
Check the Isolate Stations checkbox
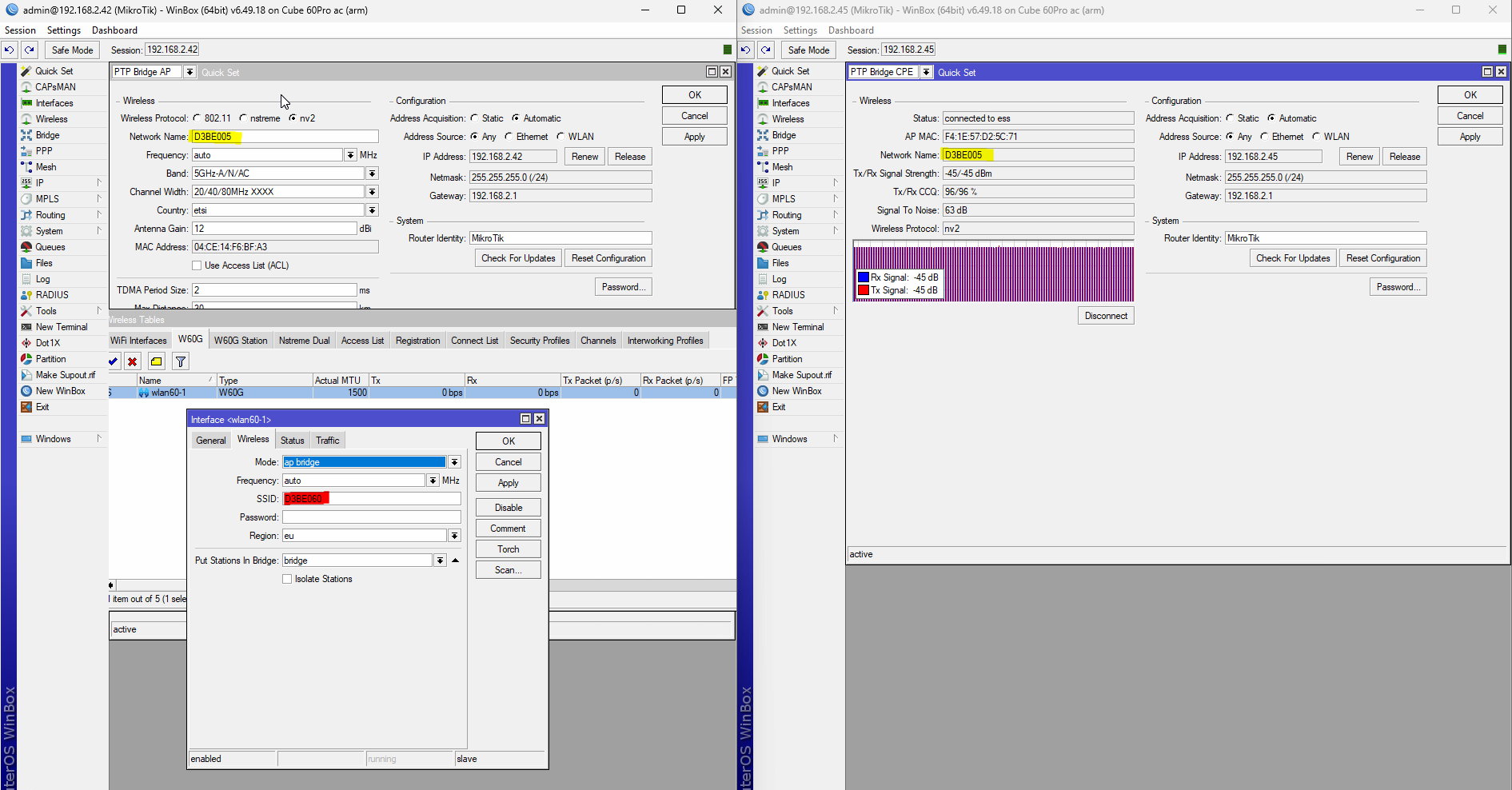287,579
